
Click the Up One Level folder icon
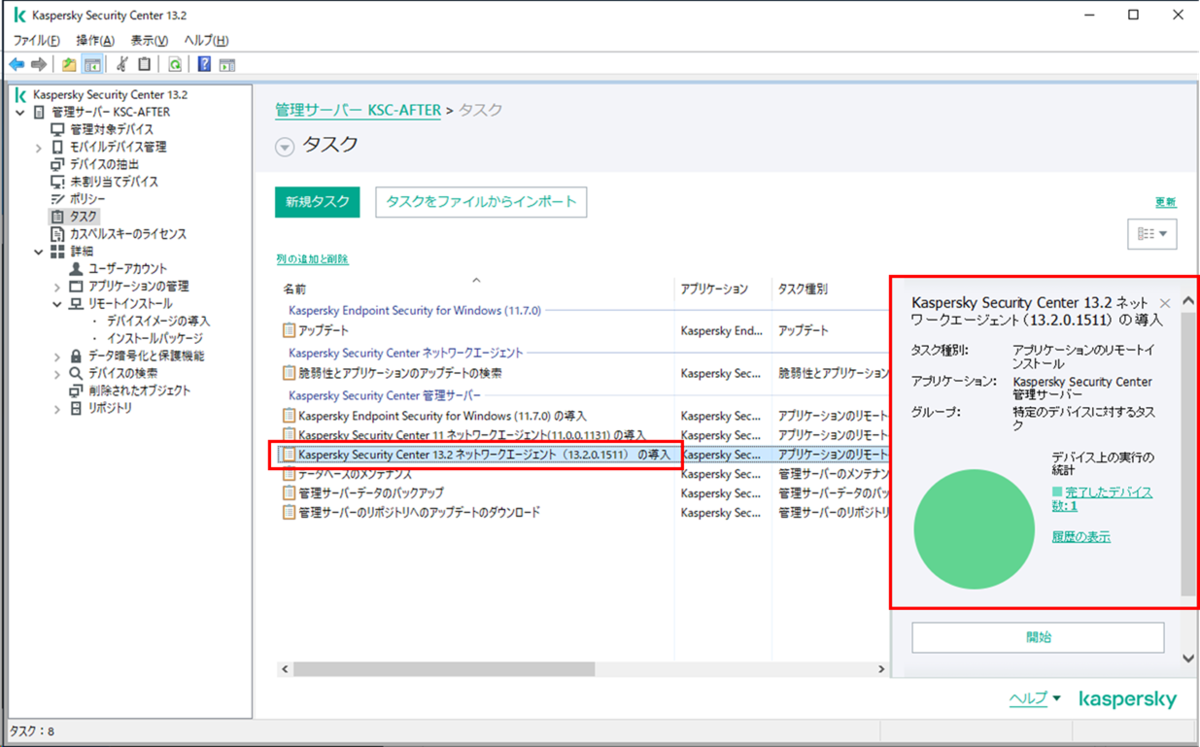69,64
